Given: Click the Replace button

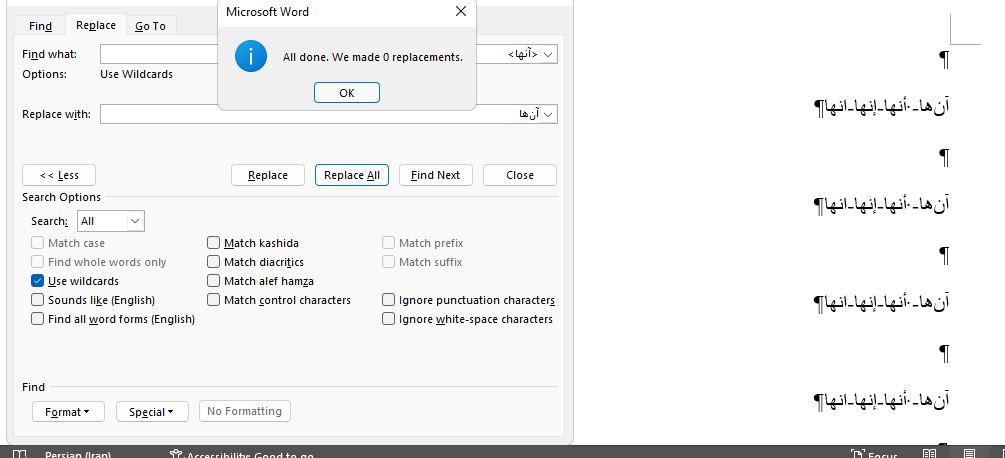Looking at the screenshot, I should click(x=268, y=175).
